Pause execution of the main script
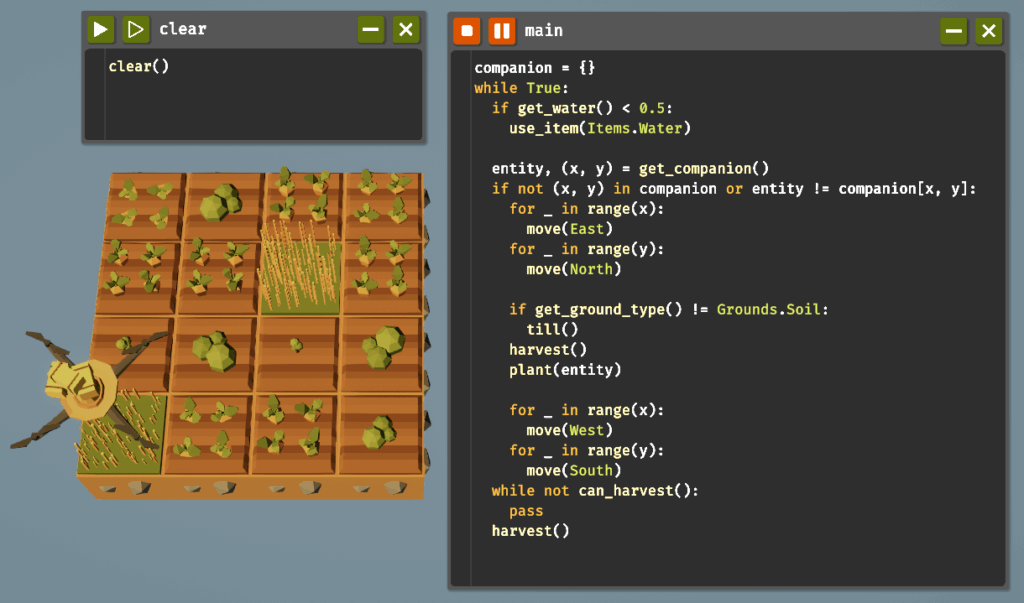 tap(502, 30)
